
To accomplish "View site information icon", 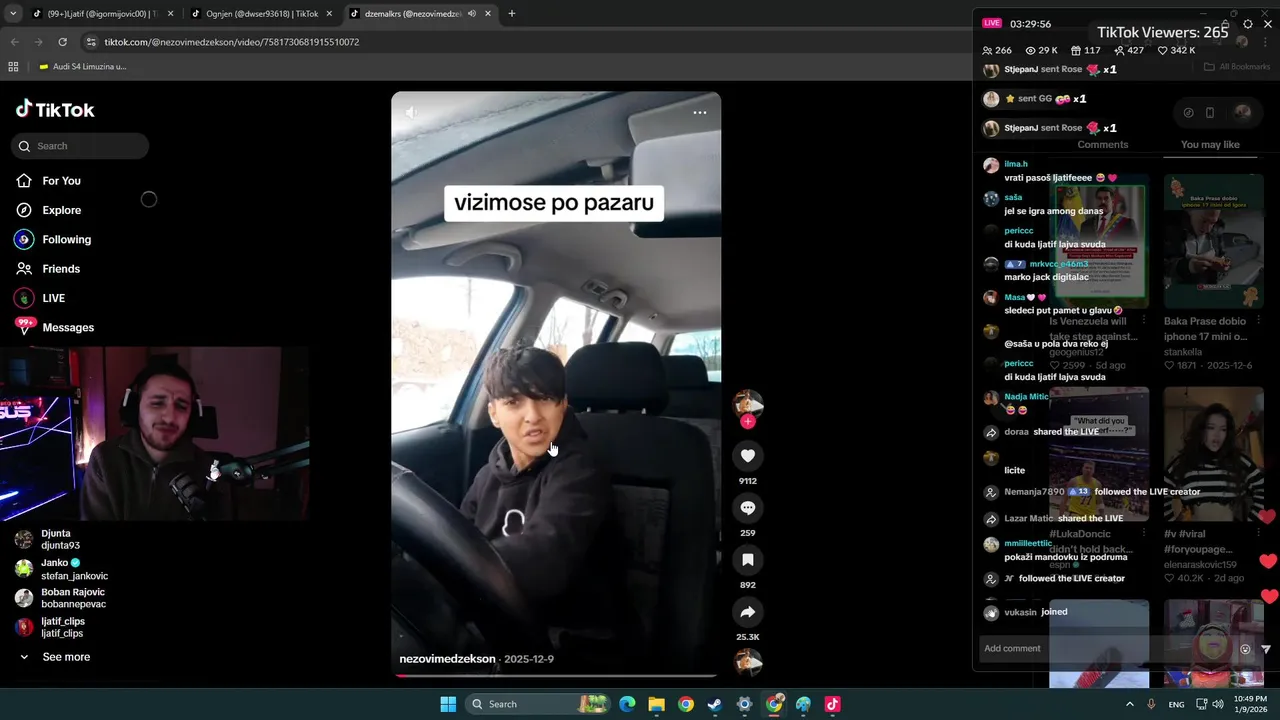I will pyautogui.click(x=91, y=42).
